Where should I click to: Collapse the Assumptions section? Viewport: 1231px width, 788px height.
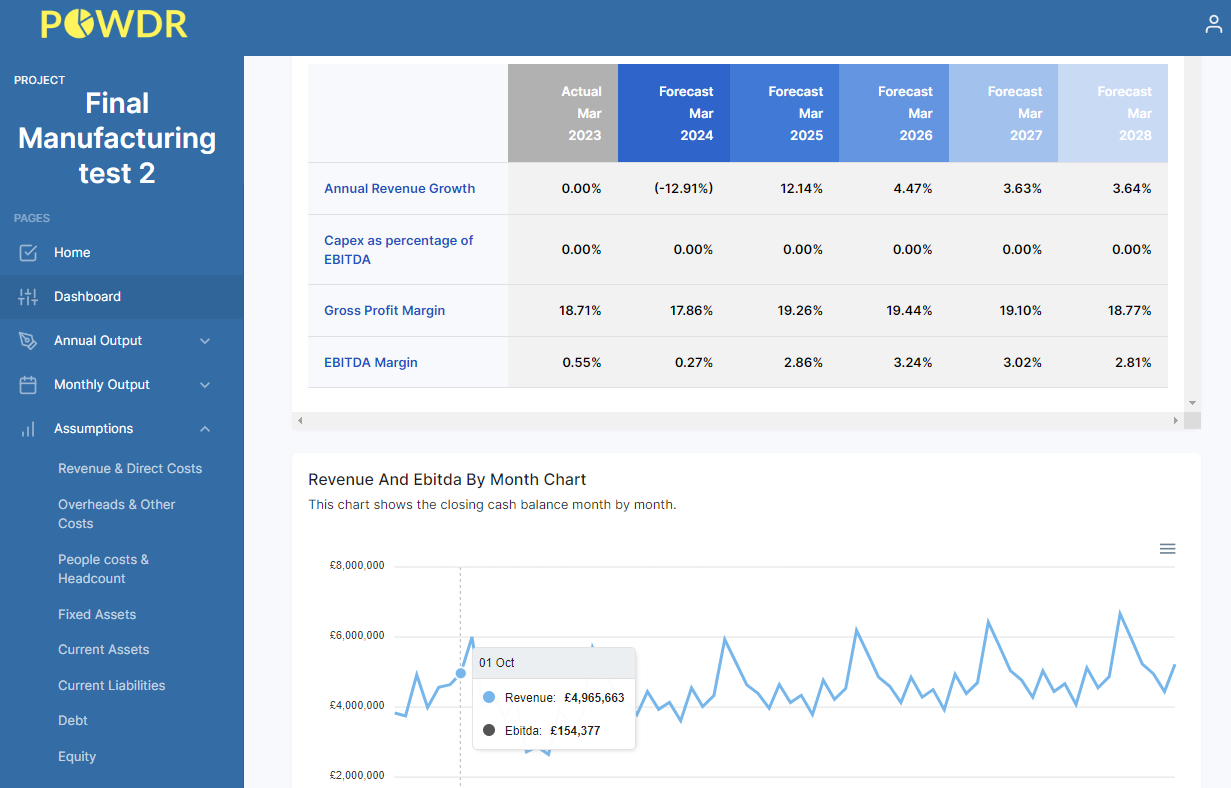point(205,428)
